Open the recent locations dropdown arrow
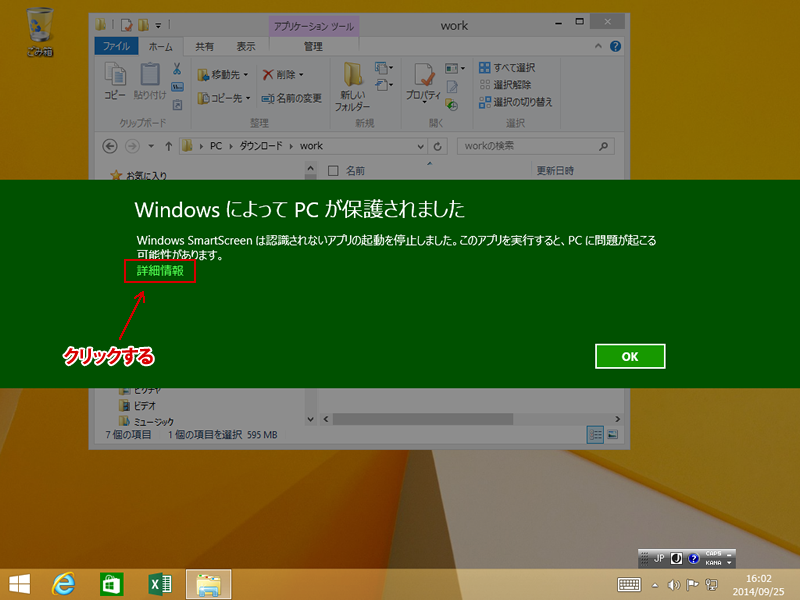This screenshot has width=800, height=600. coord(151,146)
